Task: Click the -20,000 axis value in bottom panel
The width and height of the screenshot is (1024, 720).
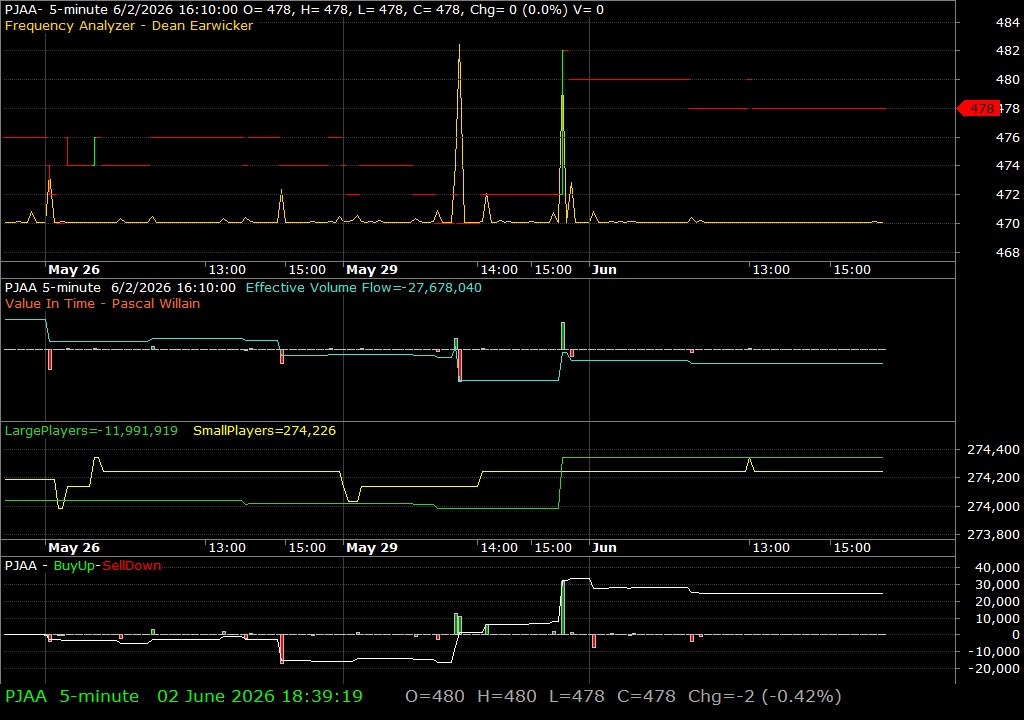Action: 995,668
